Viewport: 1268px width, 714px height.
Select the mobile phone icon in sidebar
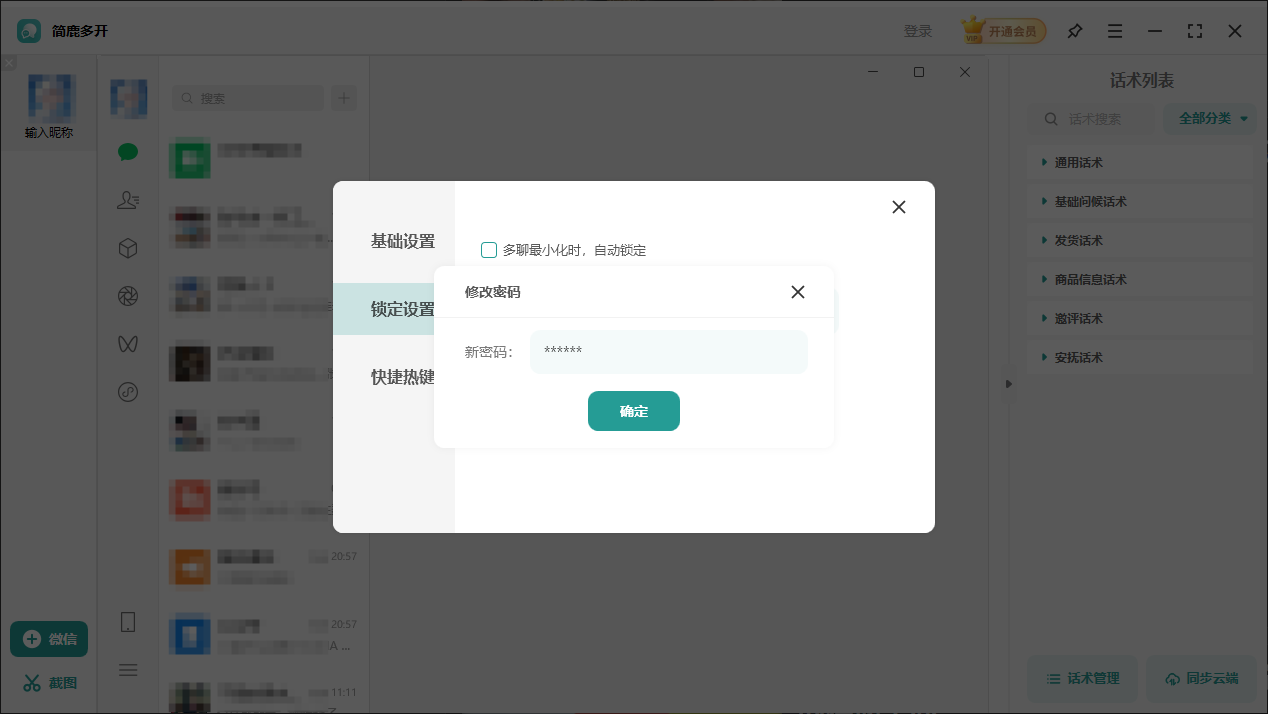[x=128, y=621]
